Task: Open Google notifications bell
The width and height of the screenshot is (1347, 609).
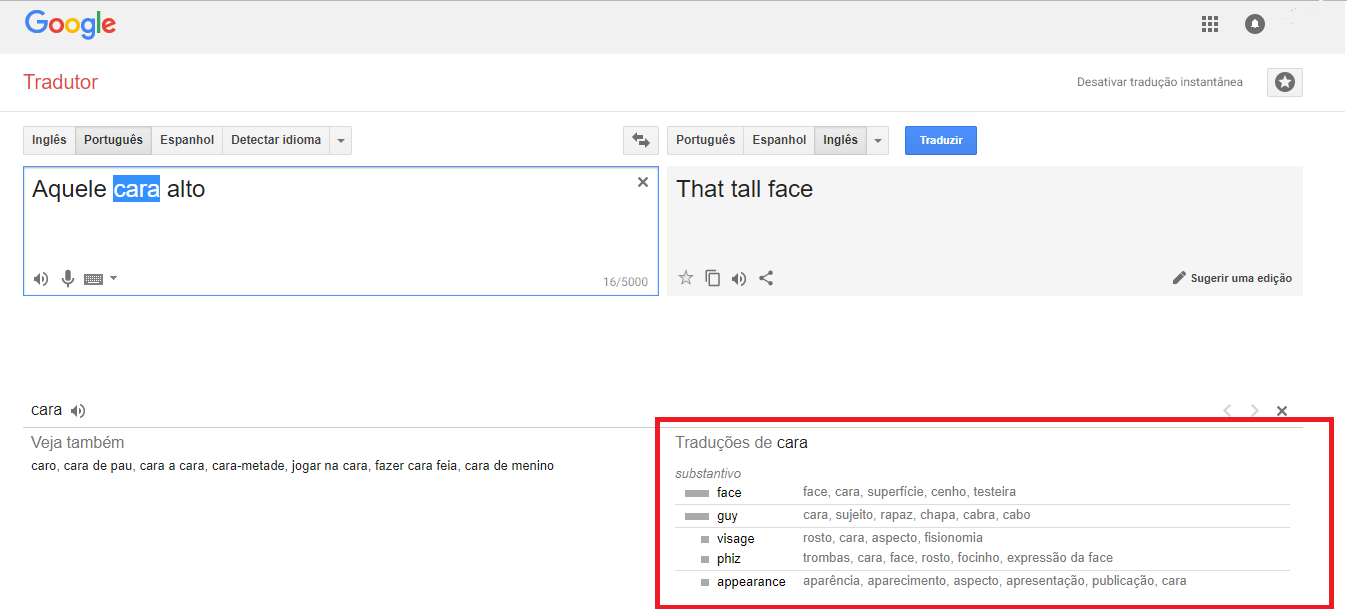Action: (1255, 24)
